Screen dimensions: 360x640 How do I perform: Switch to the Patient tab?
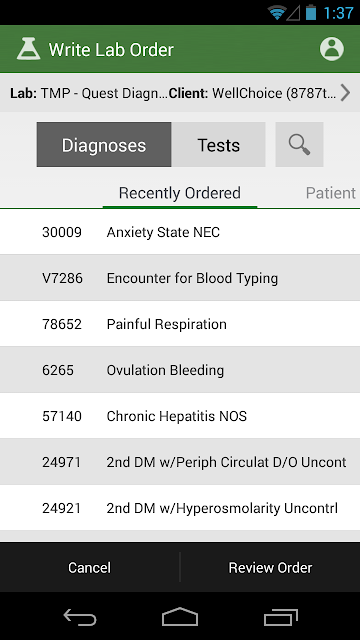pos(331,193)
